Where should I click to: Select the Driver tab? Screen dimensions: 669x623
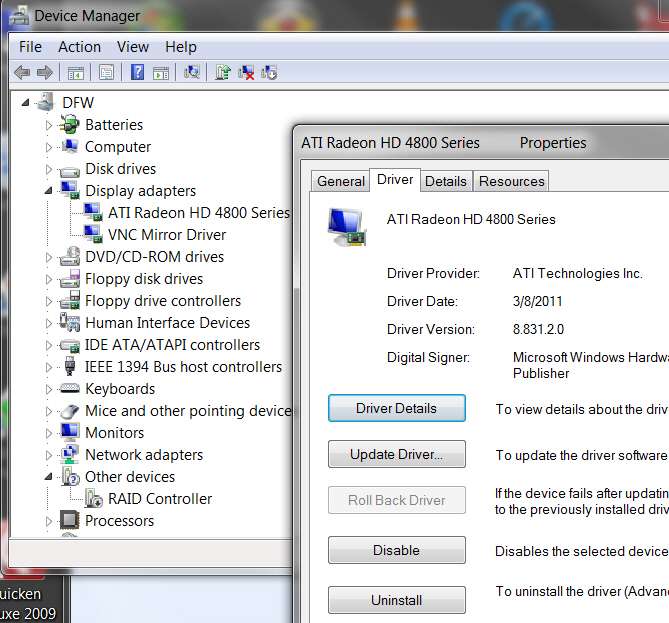click(395, 179)
